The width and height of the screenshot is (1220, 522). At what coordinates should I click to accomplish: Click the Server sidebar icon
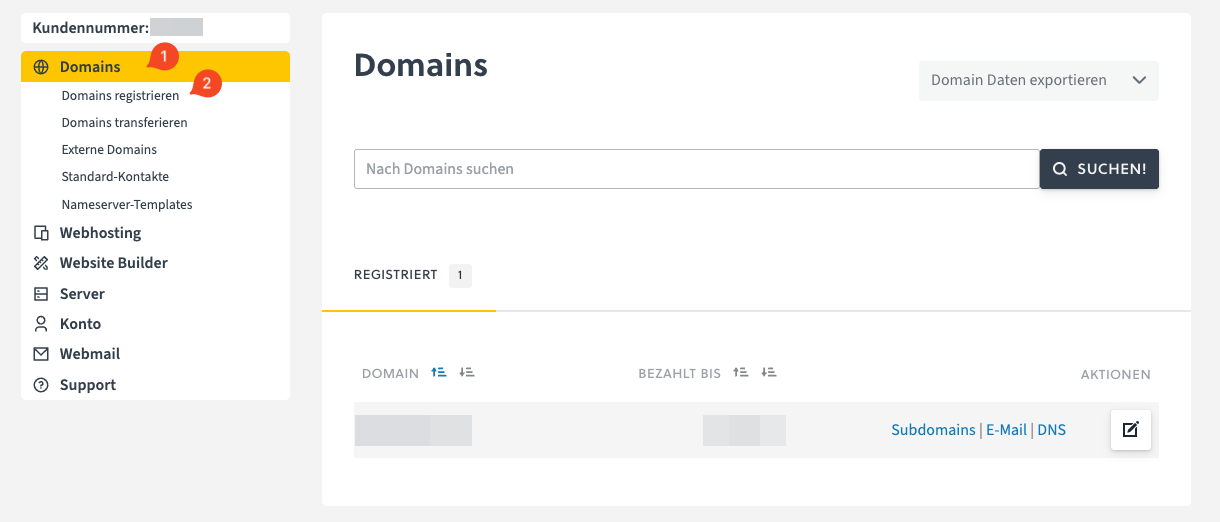41,294
